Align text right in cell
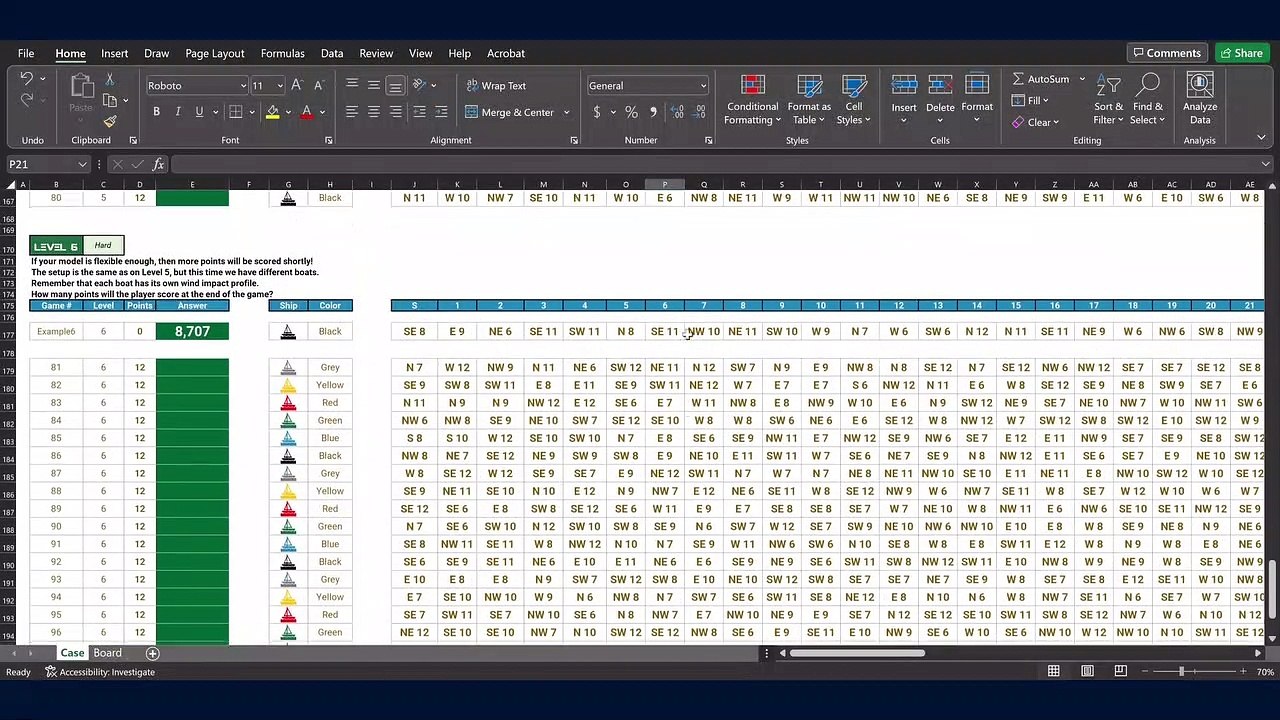This screenshot has height=720, width=1280. [x=396, y=112]
